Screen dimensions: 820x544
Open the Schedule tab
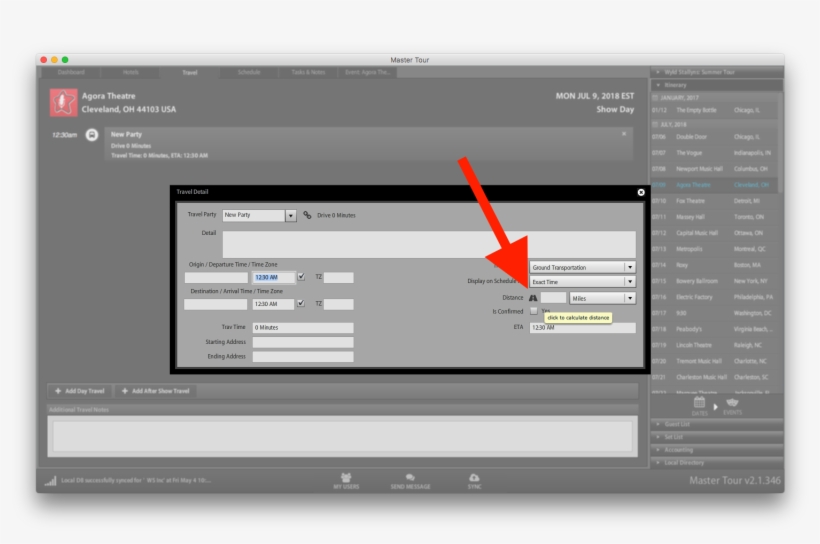click(249, 72)
